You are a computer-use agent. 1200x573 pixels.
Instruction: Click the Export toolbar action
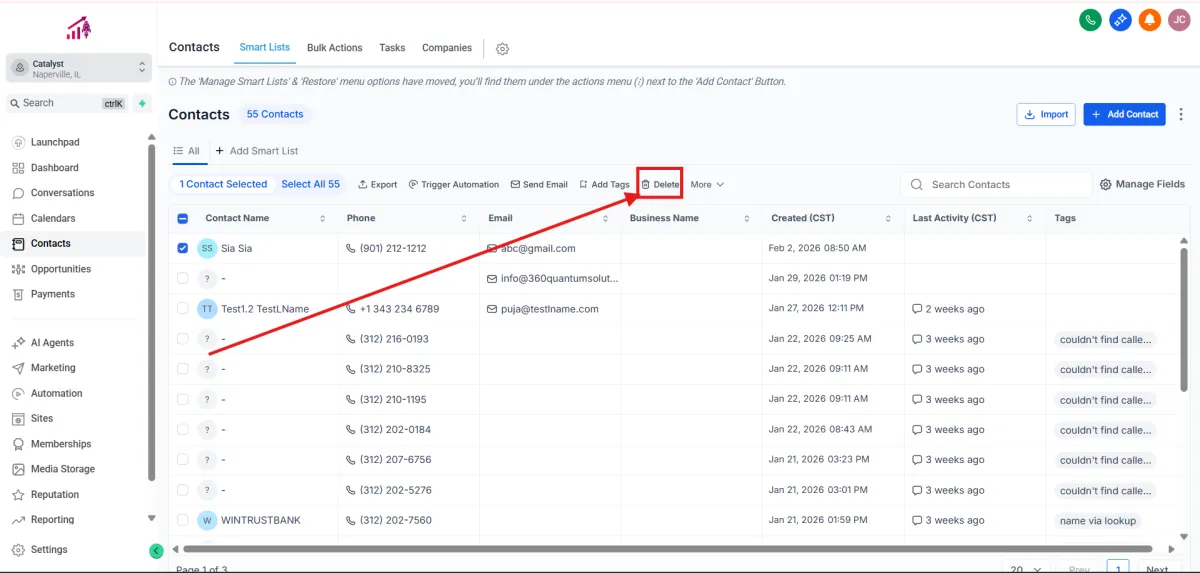pos(378,184)
